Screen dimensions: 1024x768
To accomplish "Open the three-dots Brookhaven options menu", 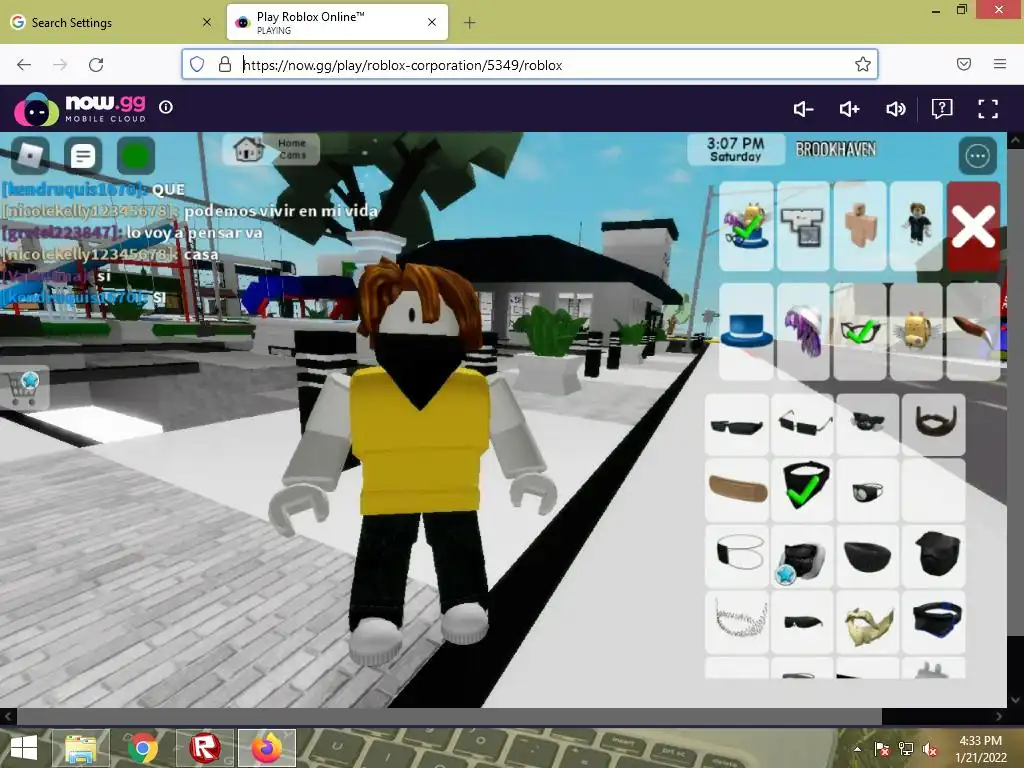I will [977, 155].
